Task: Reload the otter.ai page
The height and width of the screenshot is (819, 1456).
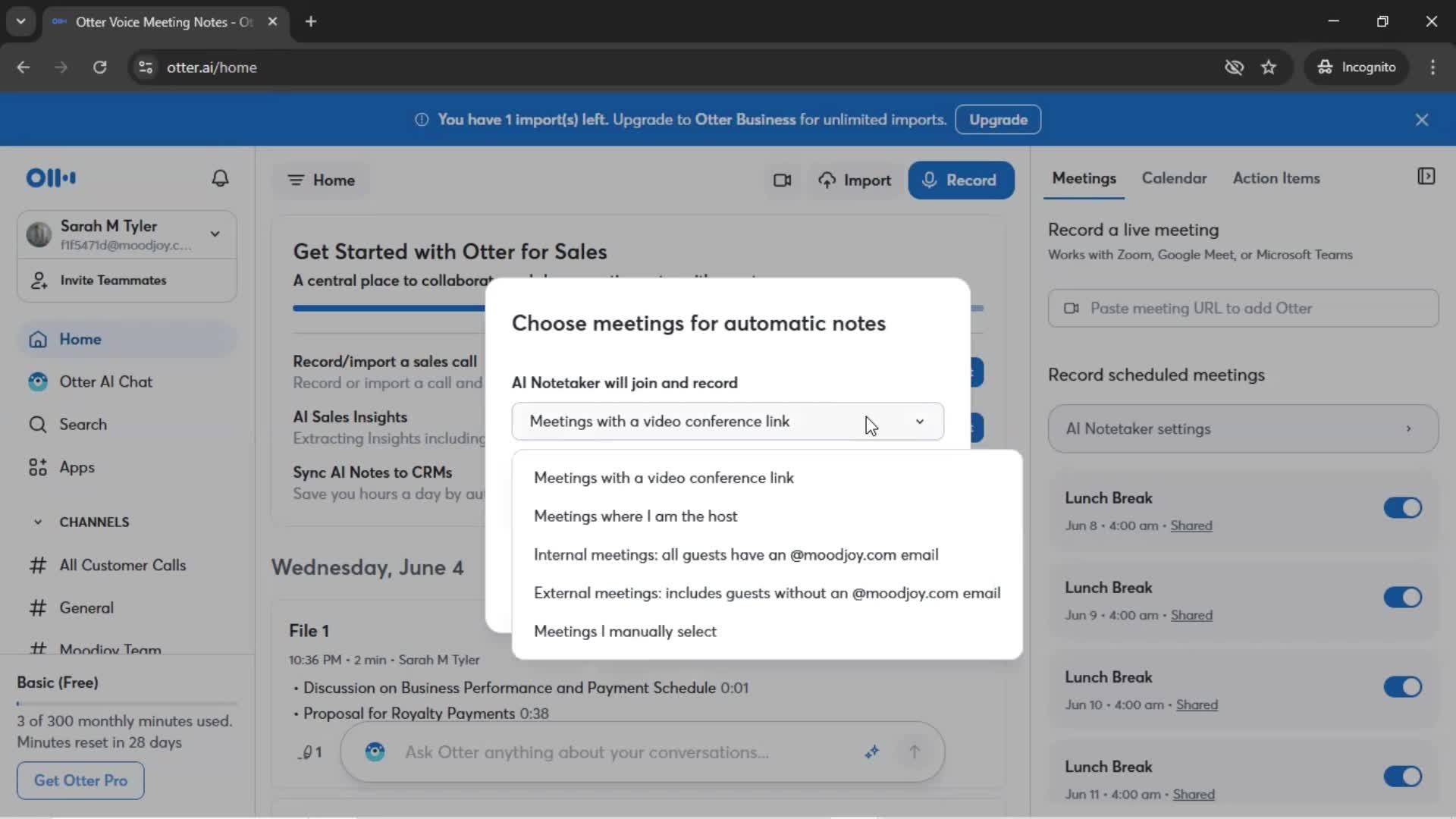Action: click(x=99, y=67)
